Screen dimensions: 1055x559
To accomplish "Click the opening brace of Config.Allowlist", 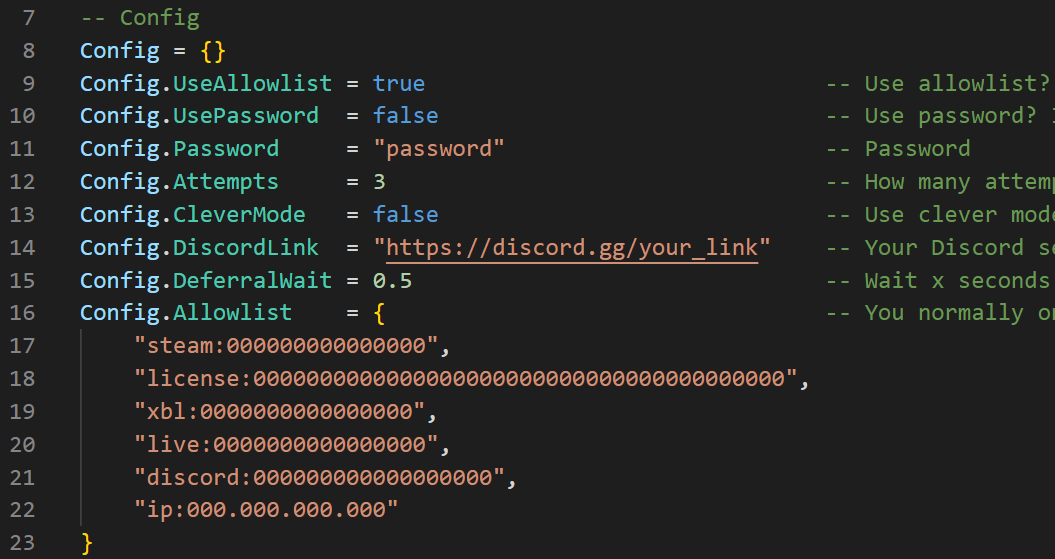I will coord(379,313).
